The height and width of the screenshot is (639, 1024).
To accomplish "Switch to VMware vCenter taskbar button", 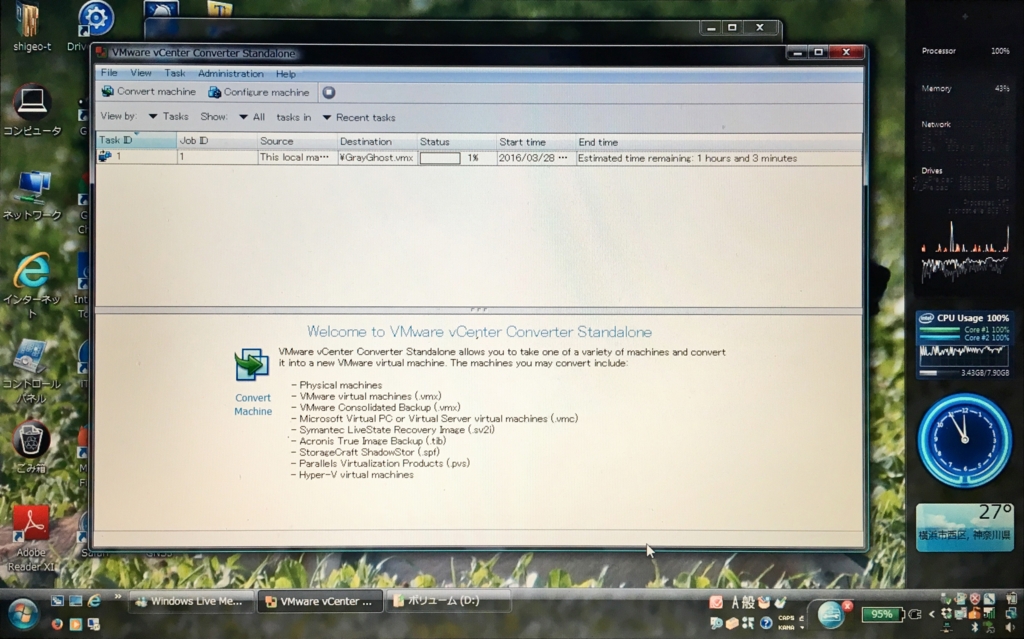I will [320, 602].
